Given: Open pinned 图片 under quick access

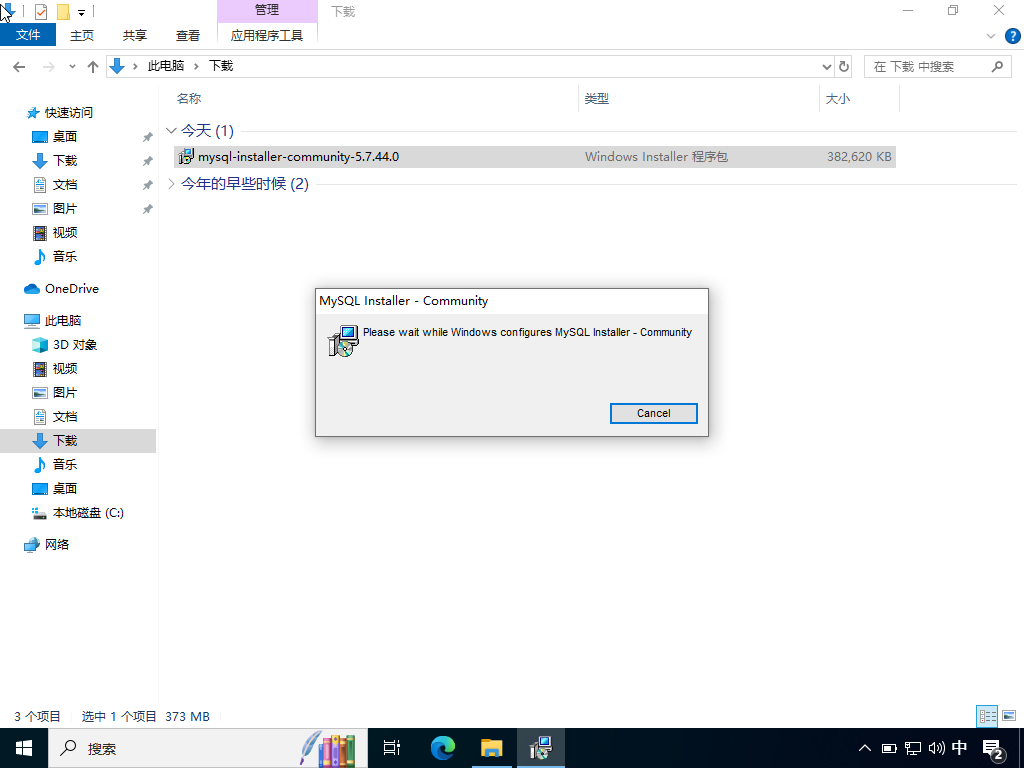Looking at the screenshot, I should pyautogui.click(x=65, y=209).
